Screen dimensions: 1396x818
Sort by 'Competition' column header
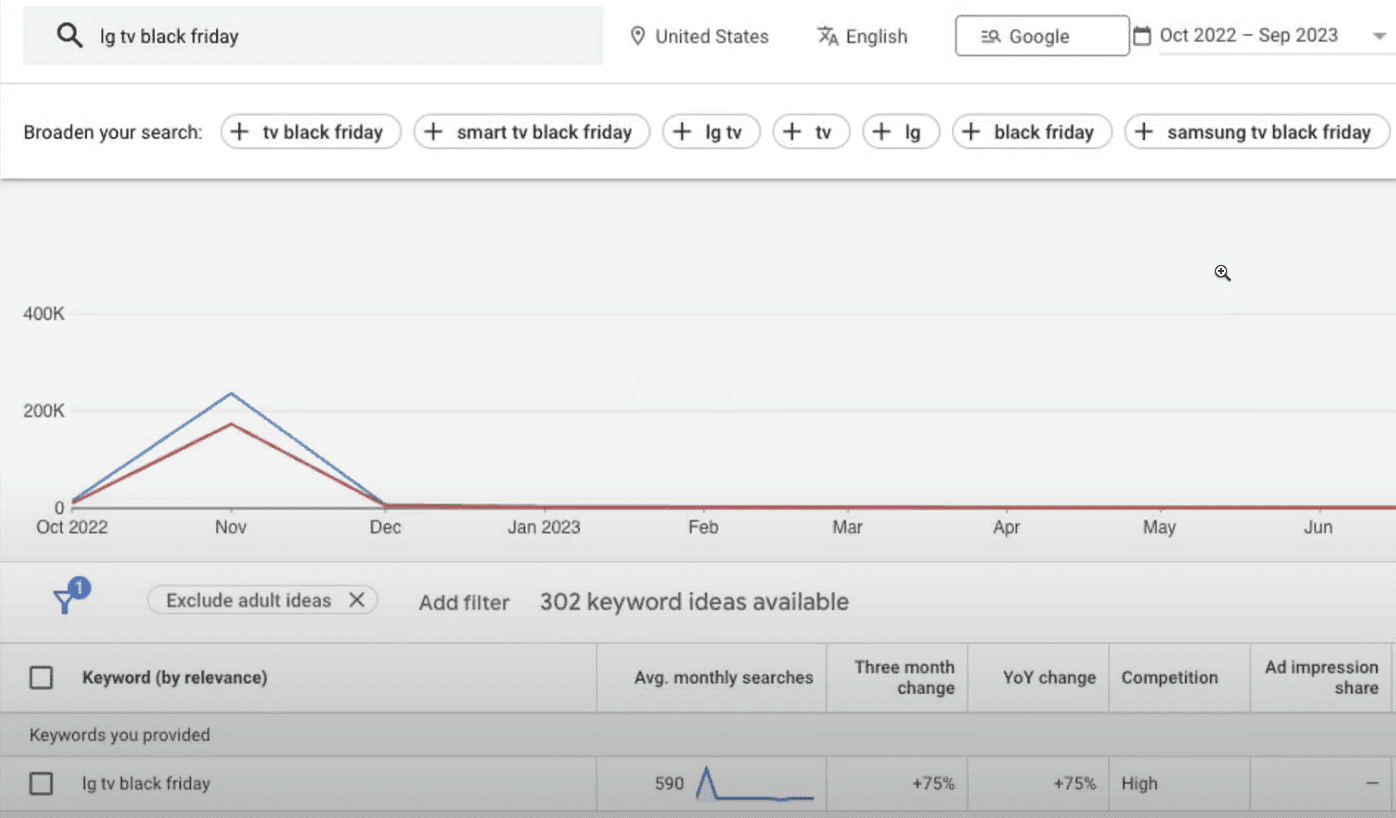pos(1169,678)
